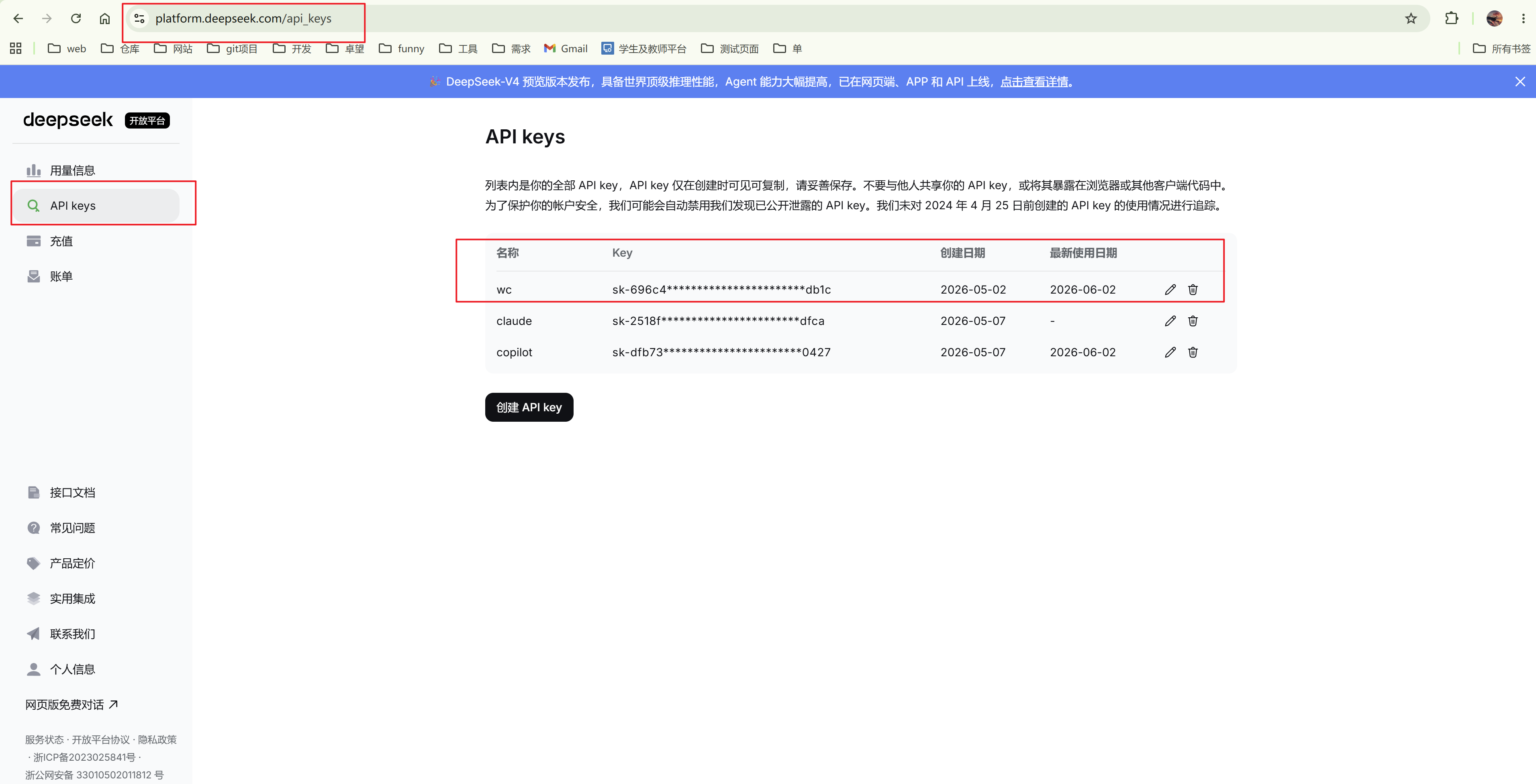Viewport: 1536px width, 784px height.
Task: Open the 所有书签 all bookmarks folder
Action: tap(1501, 48)
